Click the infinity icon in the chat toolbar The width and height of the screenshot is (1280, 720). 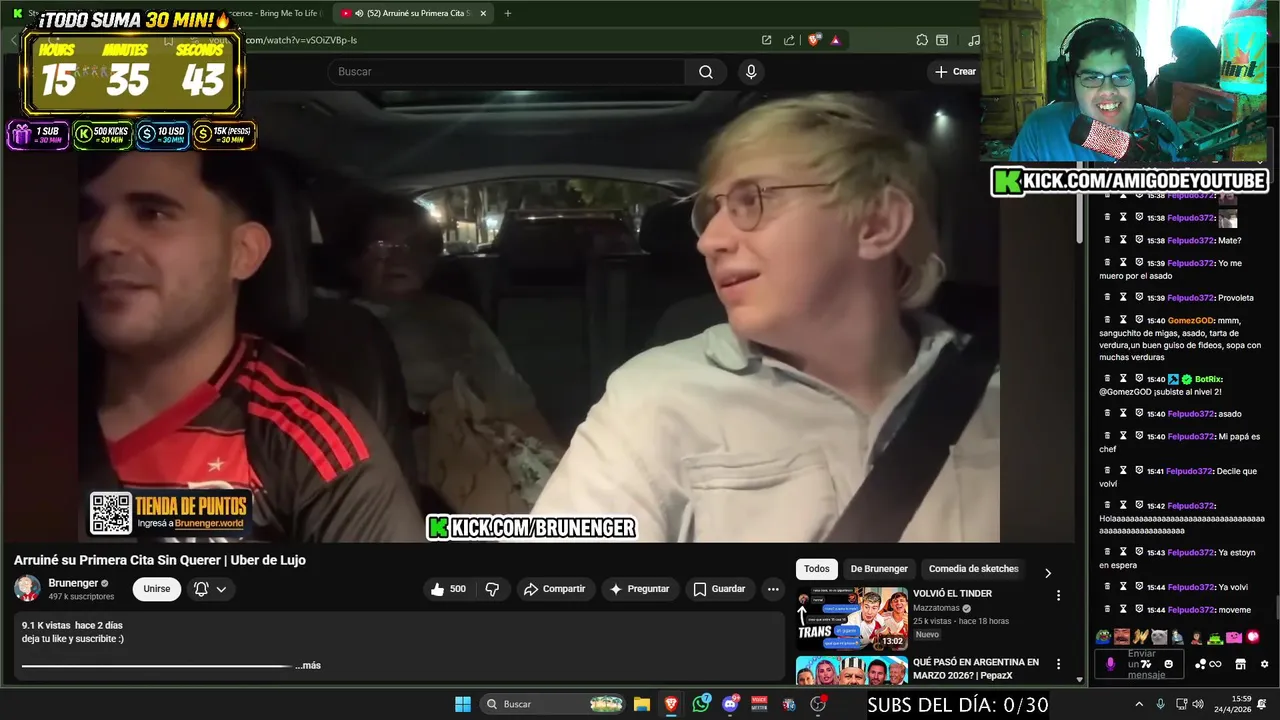[x=1215, y=664]
